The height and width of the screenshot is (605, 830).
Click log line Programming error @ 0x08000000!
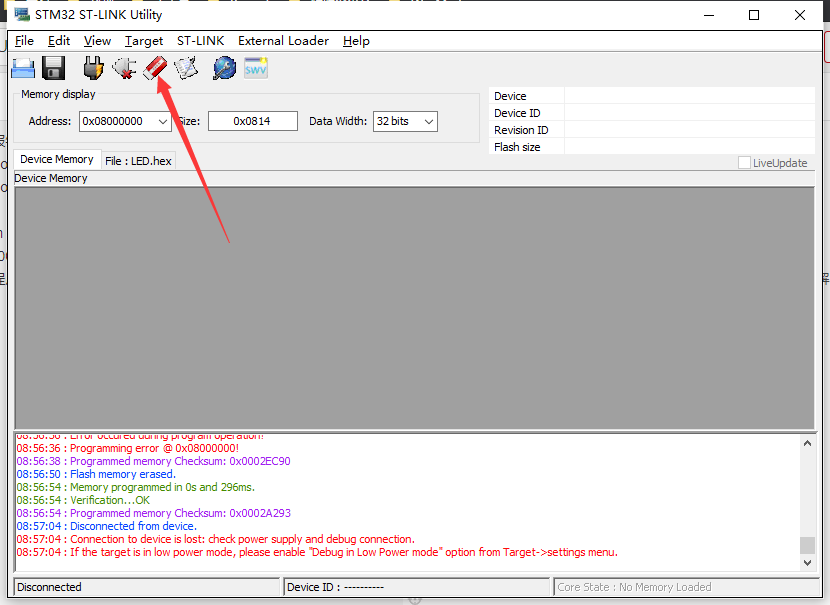[128, 448]
